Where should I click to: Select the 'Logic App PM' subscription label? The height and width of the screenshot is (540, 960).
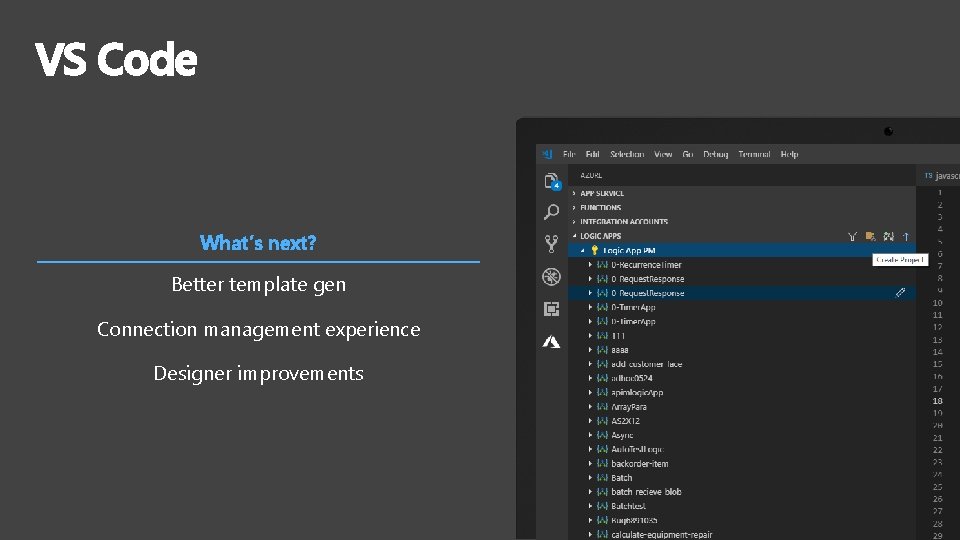point(629,250)
